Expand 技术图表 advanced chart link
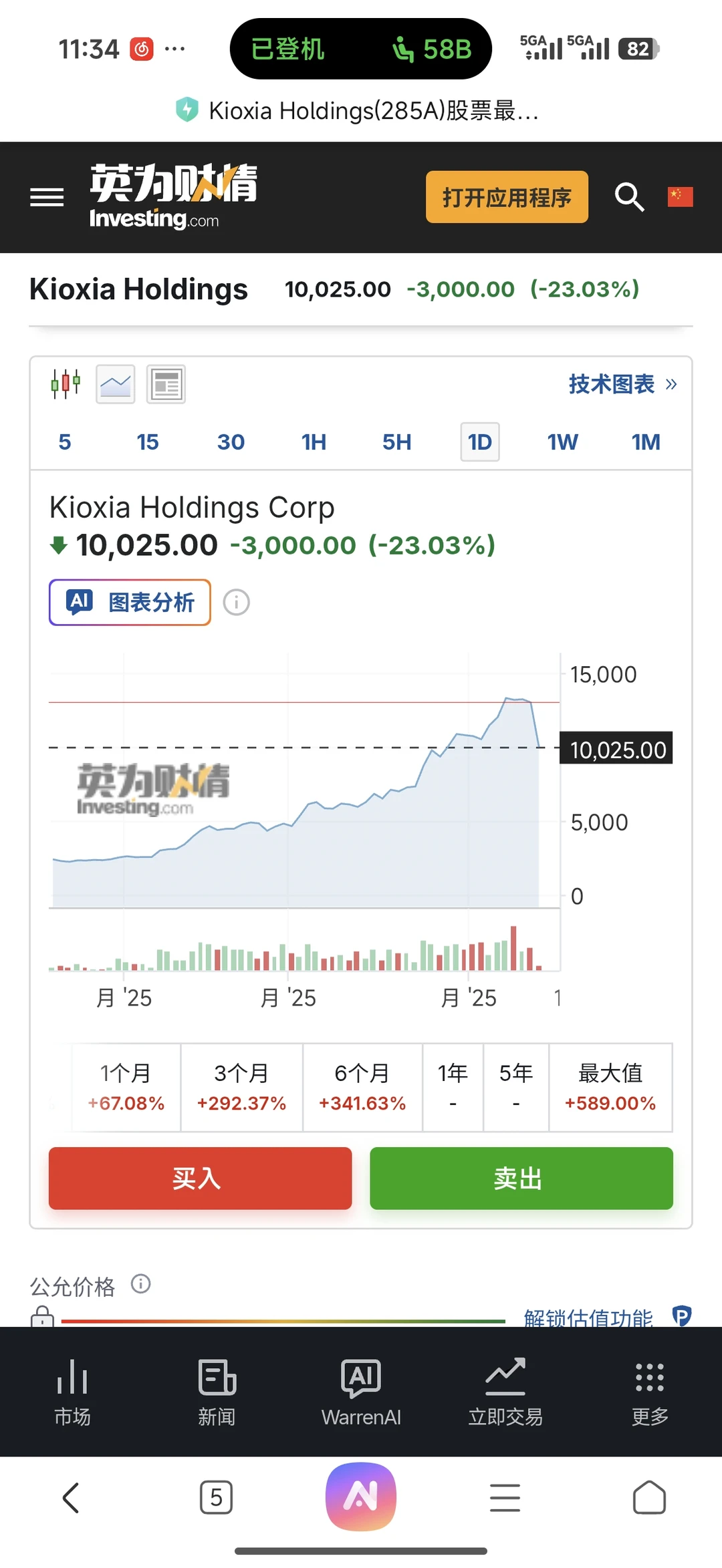Viewport: 722px width, 1568px height. [622, 384]
